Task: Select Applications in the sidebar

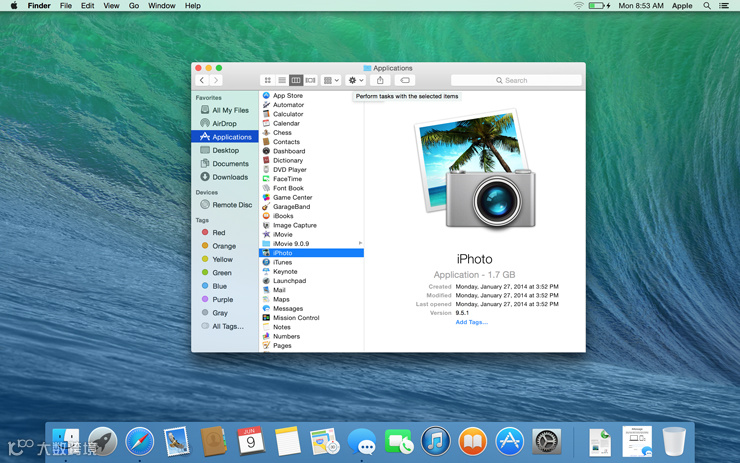Action: pyautogui.click(x=225, y=136)
